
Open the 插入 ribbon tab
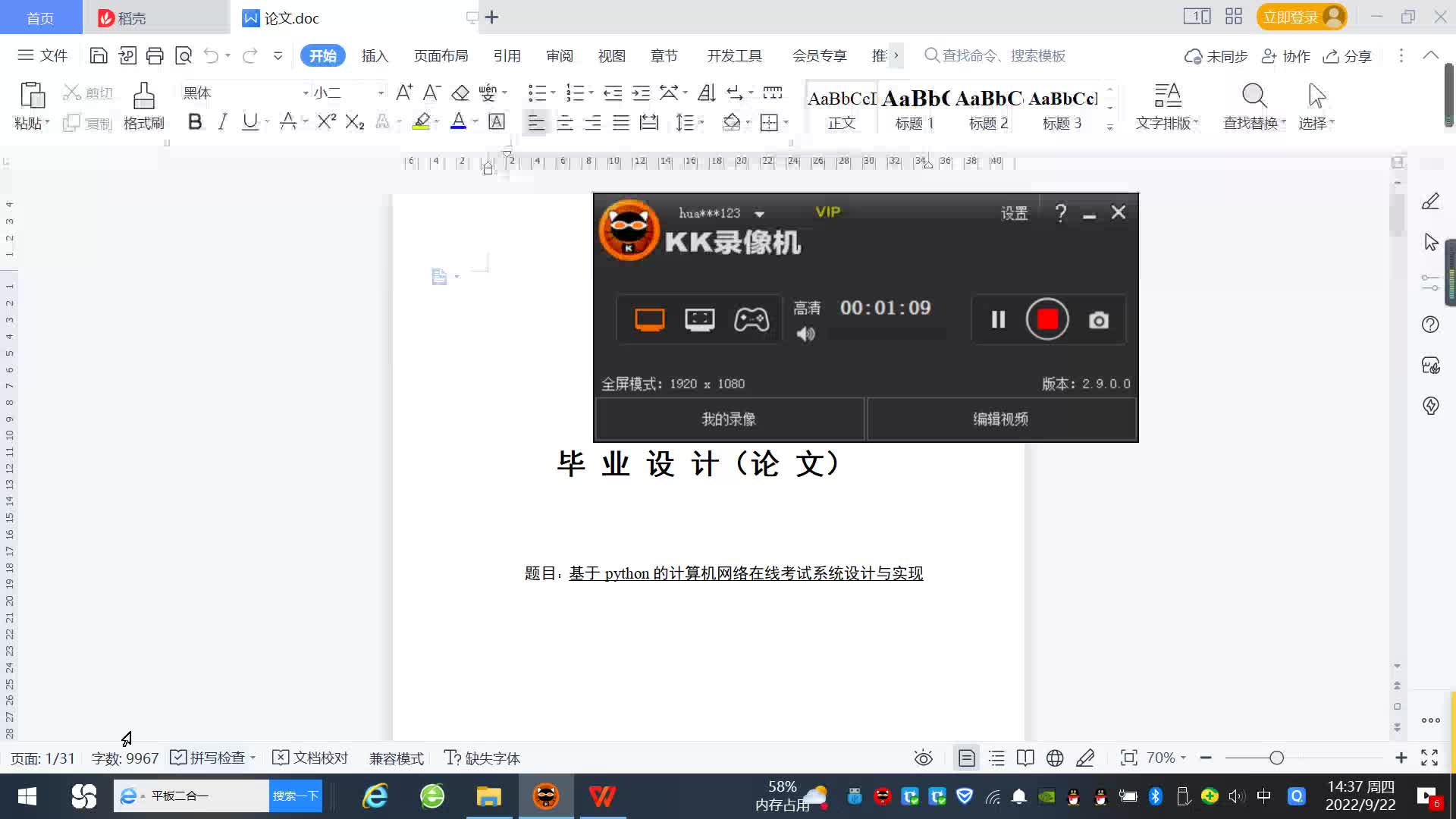(x=375, y=56)
